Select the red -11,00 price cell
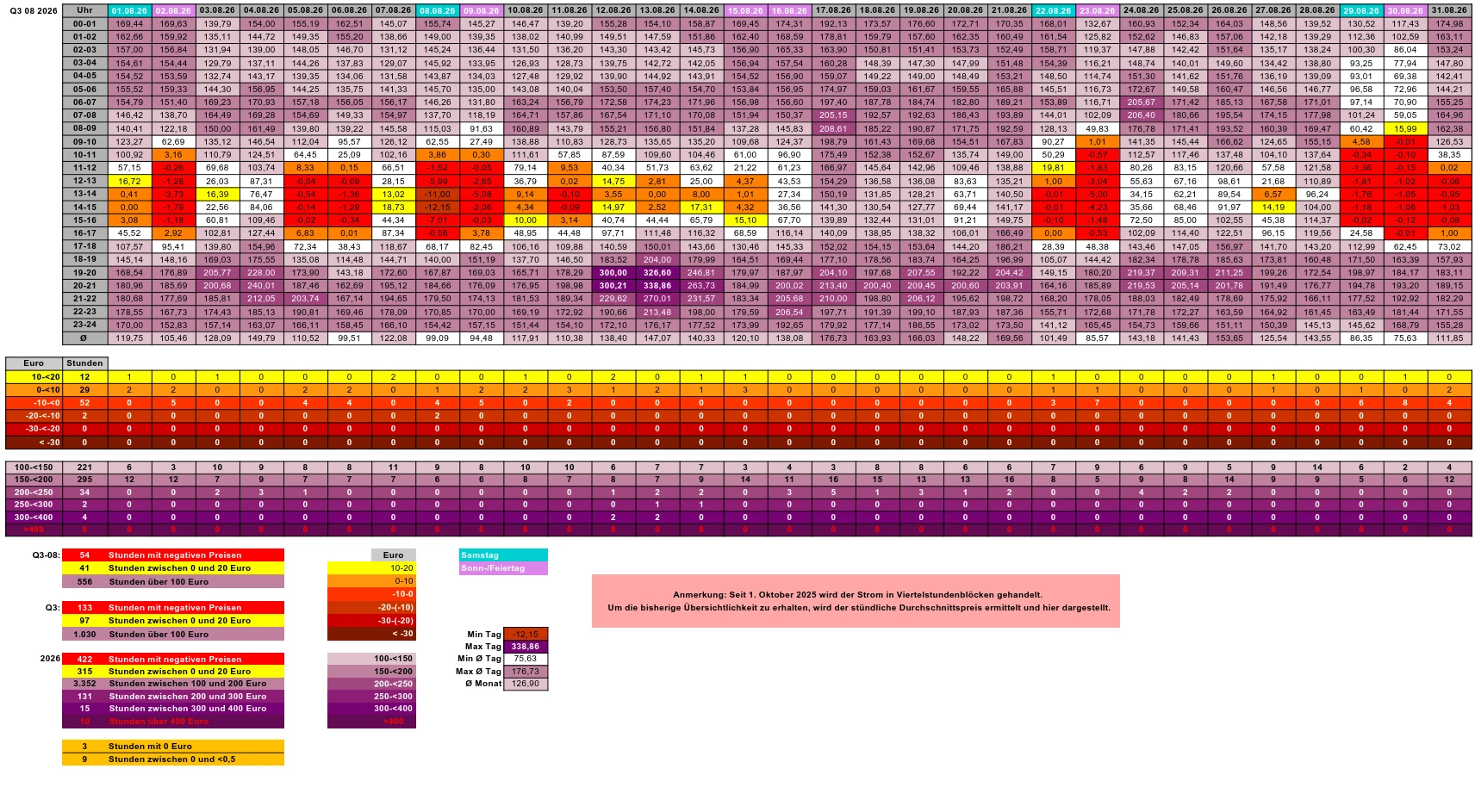Screen dimensions: 1475x812 tap(437, 195)
